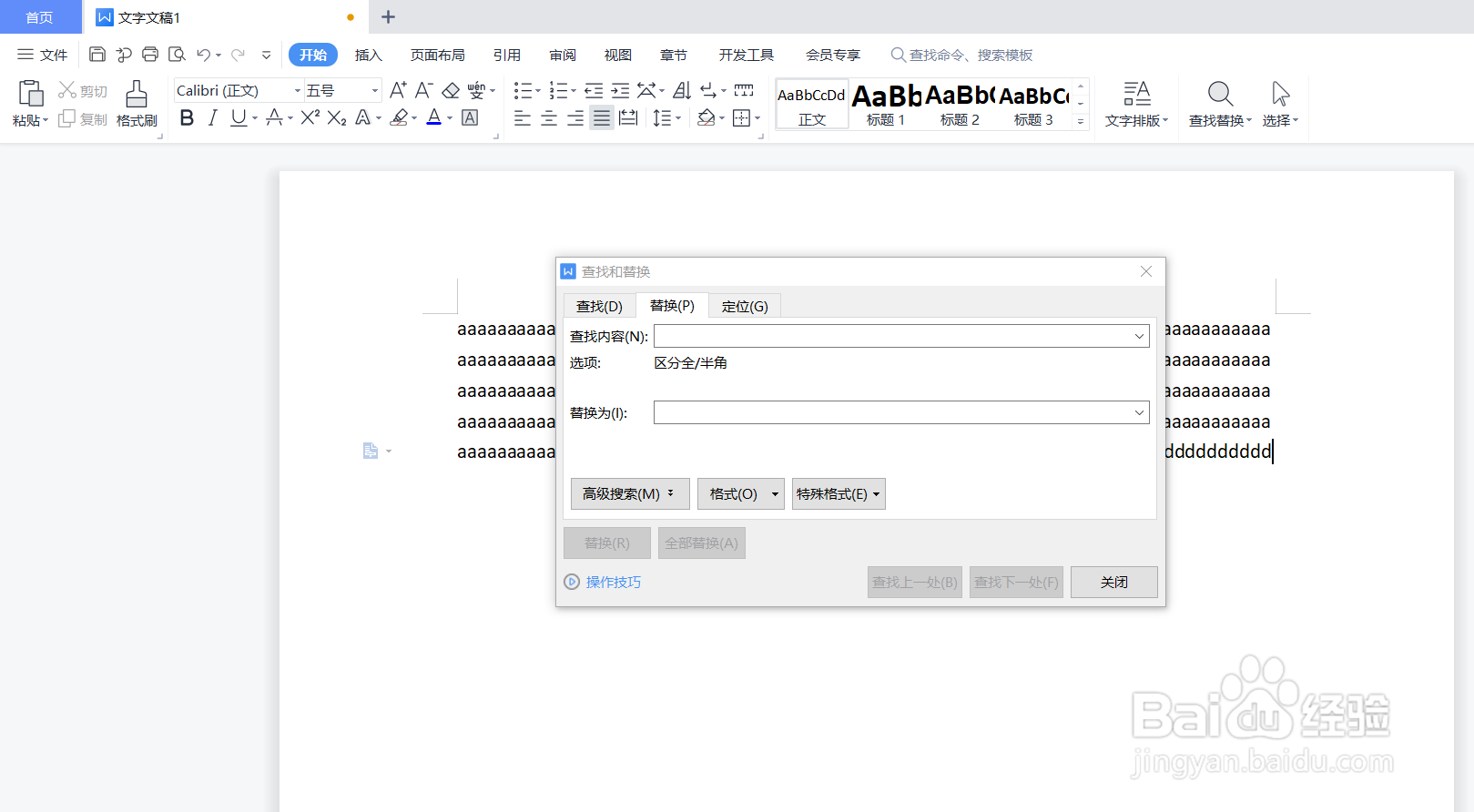Viewport: 1474px width, 812px height.
Task: Click the decrease indent icon
Action: tap(594, 90)
